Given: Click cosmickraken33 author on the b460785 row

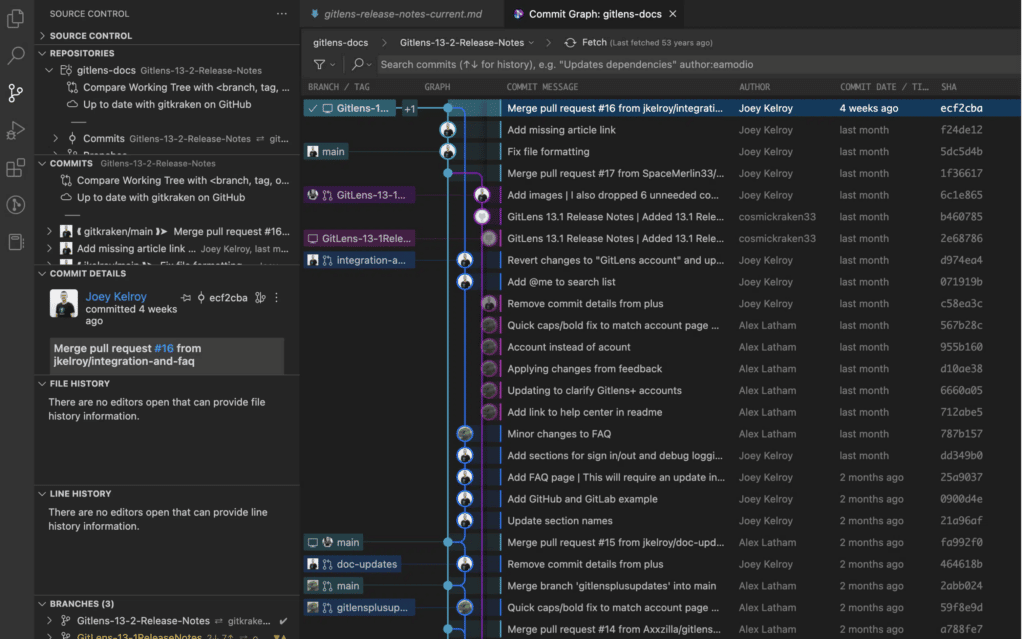Looking at the screenshot, I should point(777,217).
